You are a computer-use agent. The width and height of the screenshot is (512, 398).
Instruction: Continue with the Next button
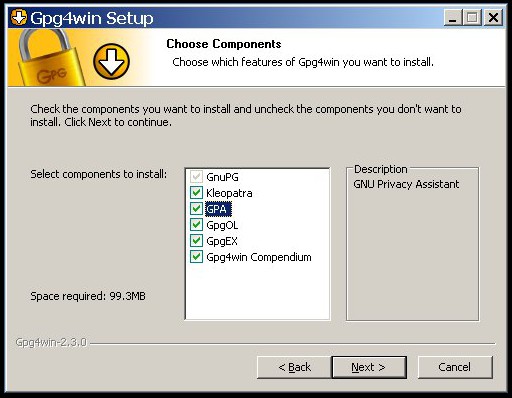point(369,367)
